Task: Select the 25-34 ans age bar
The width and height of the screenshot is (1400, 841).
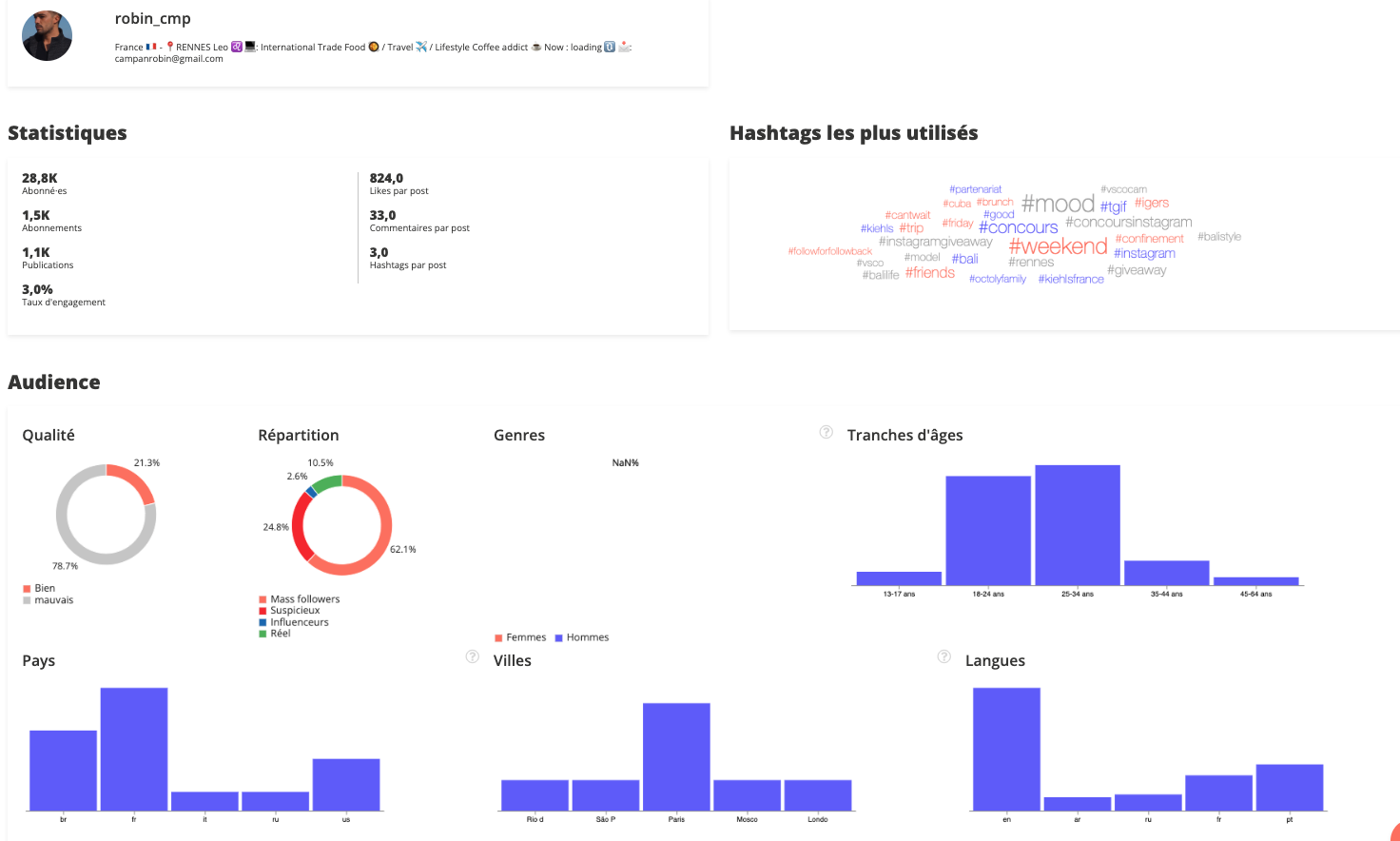Action: 1077,525
